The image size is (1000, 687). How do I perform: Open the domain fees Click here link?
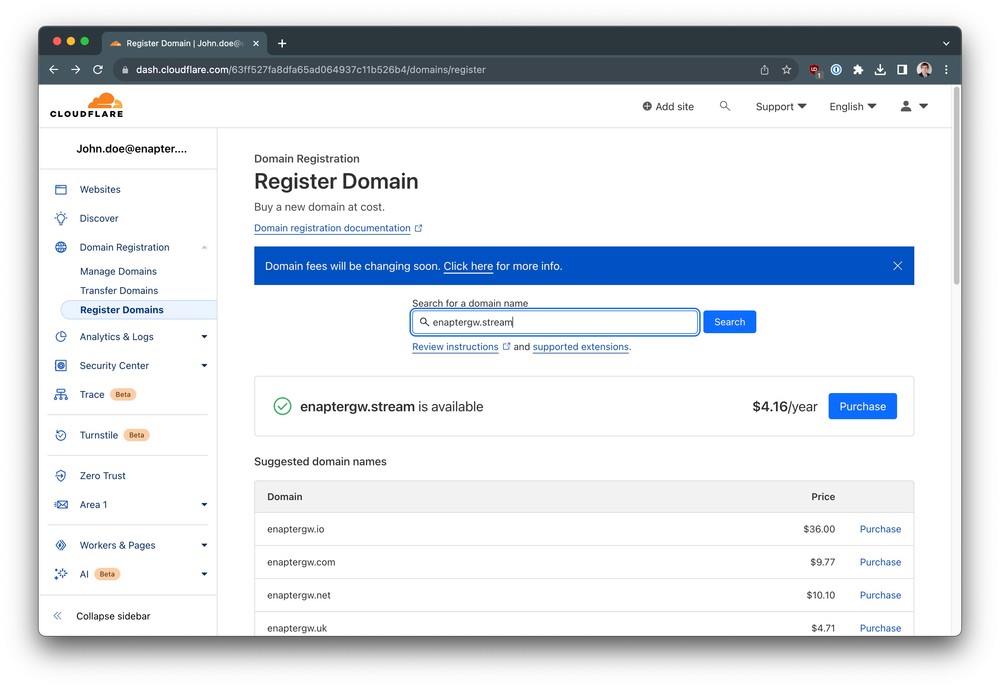pos(468,266)
